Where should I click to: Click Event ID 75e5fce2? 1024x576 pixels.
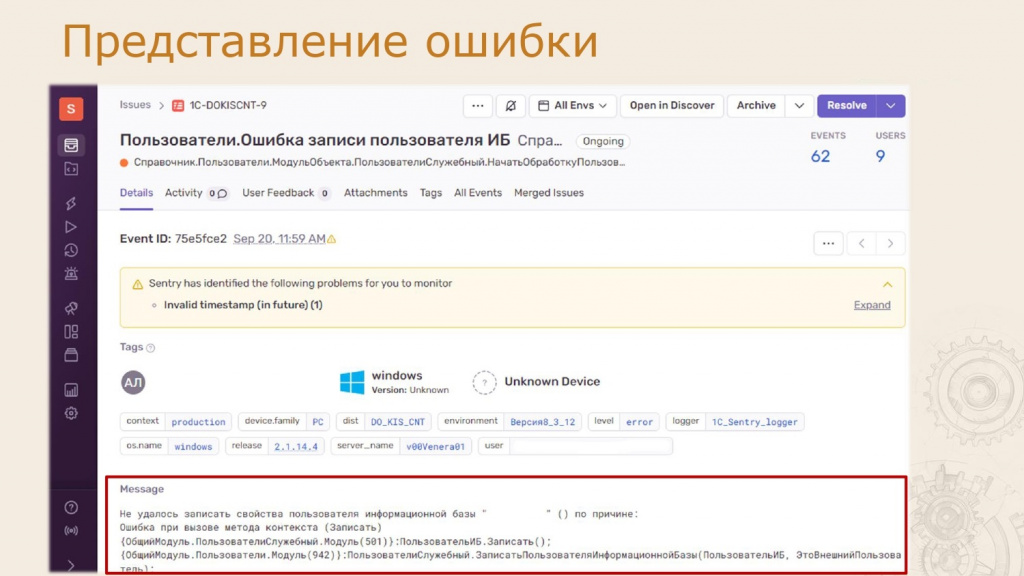click(173, 239)
